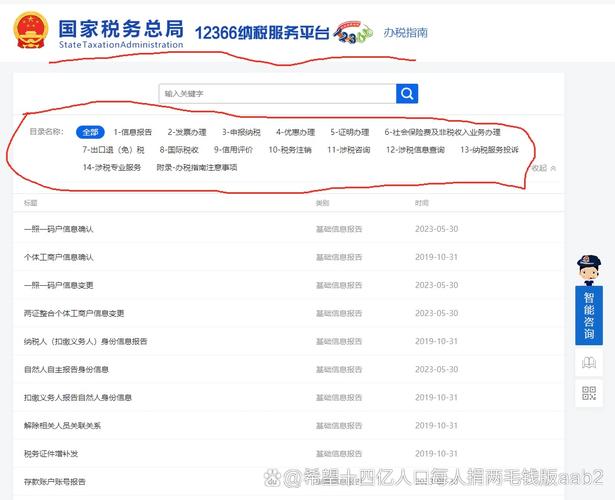Click the 12366纳税服务平台 title
615x500 pixels.
pyautogui.click(x=262, y=33)
